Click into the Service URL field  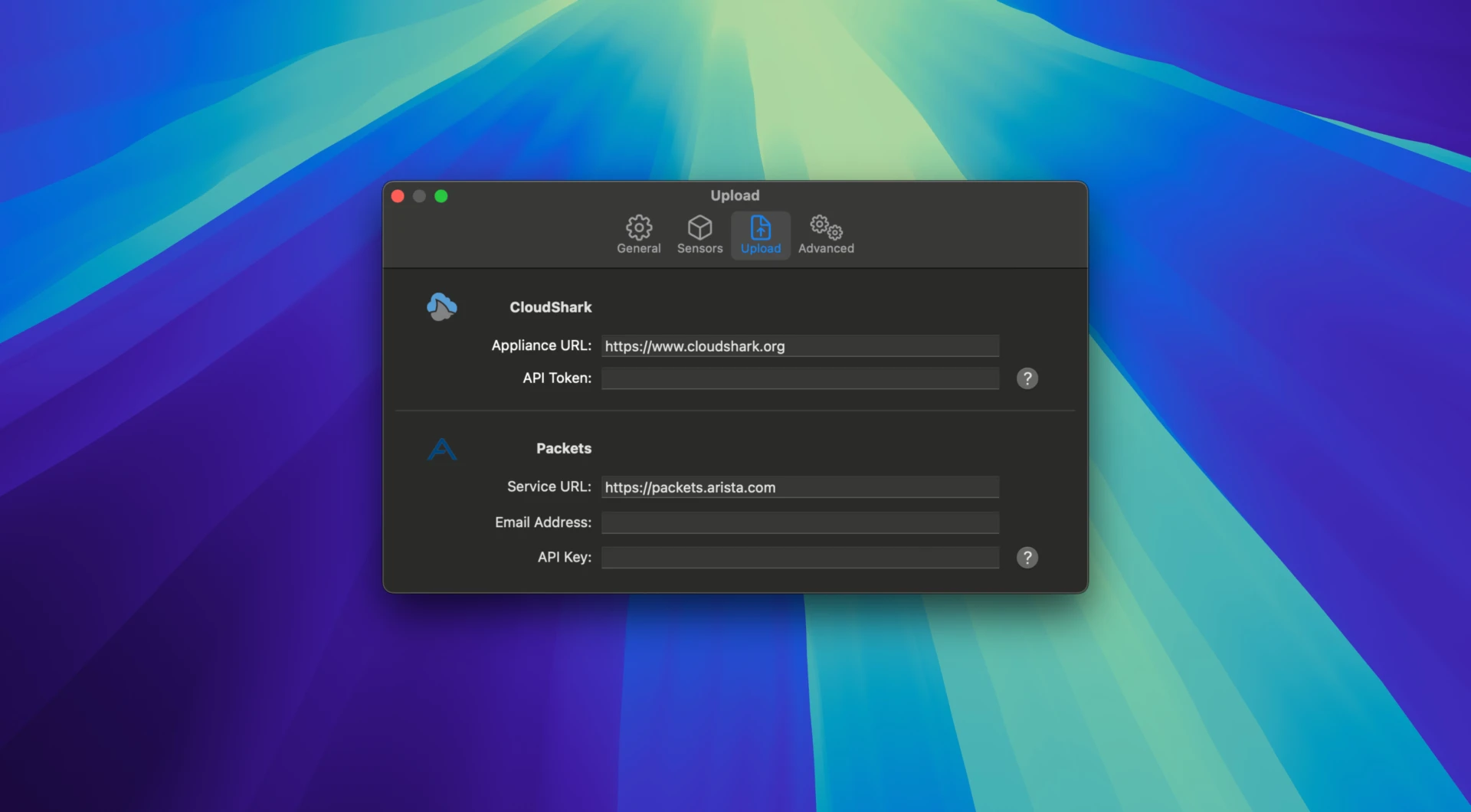point(799,487)
